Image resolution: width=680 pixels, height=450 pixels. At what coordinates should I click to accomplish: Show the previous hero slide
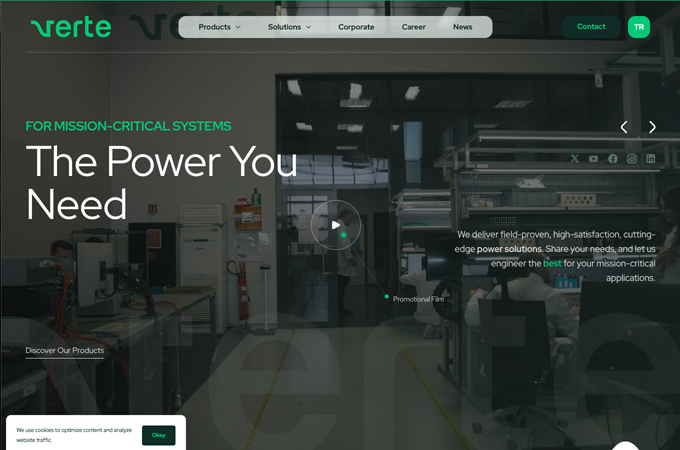click(624, 127)
